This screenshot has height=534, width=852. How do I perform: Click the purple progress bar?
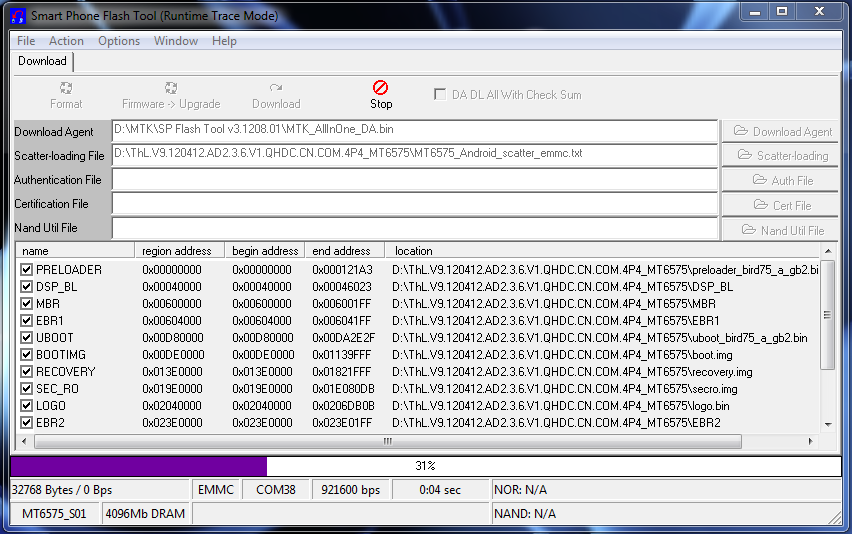tap(138, 466)
